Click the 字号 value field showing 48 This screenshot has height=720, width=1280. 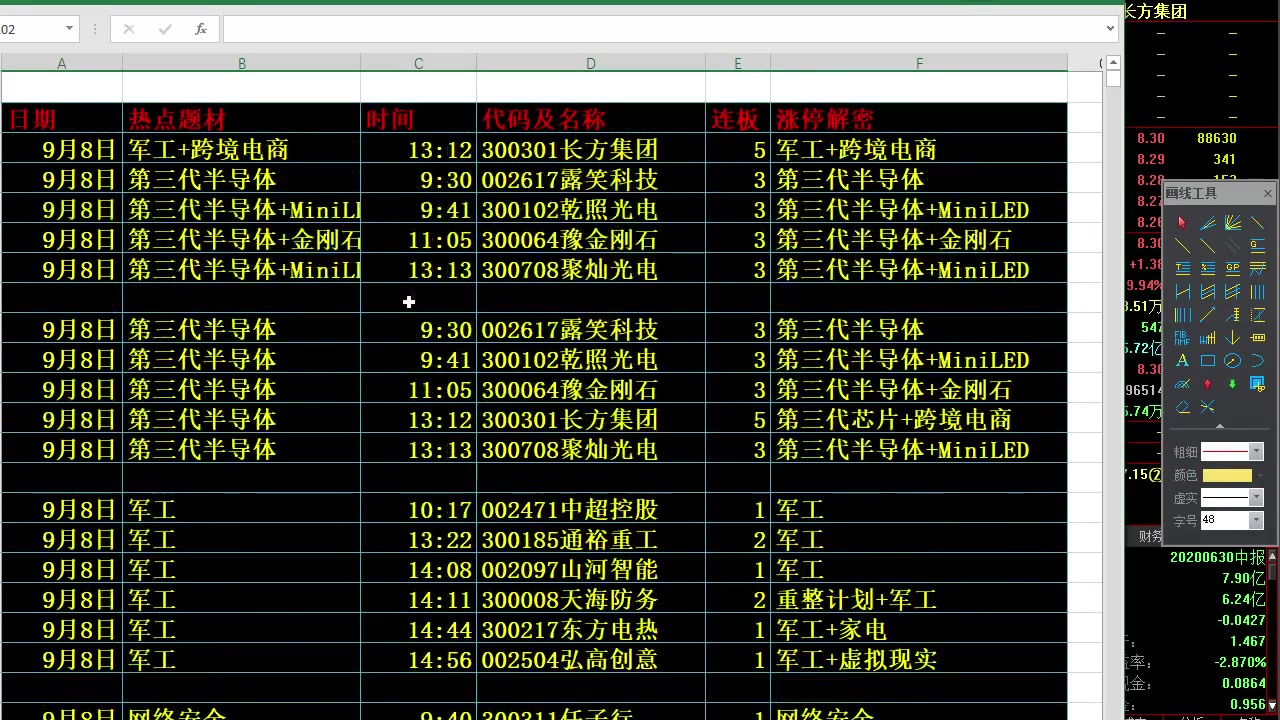coord(1225,520)
